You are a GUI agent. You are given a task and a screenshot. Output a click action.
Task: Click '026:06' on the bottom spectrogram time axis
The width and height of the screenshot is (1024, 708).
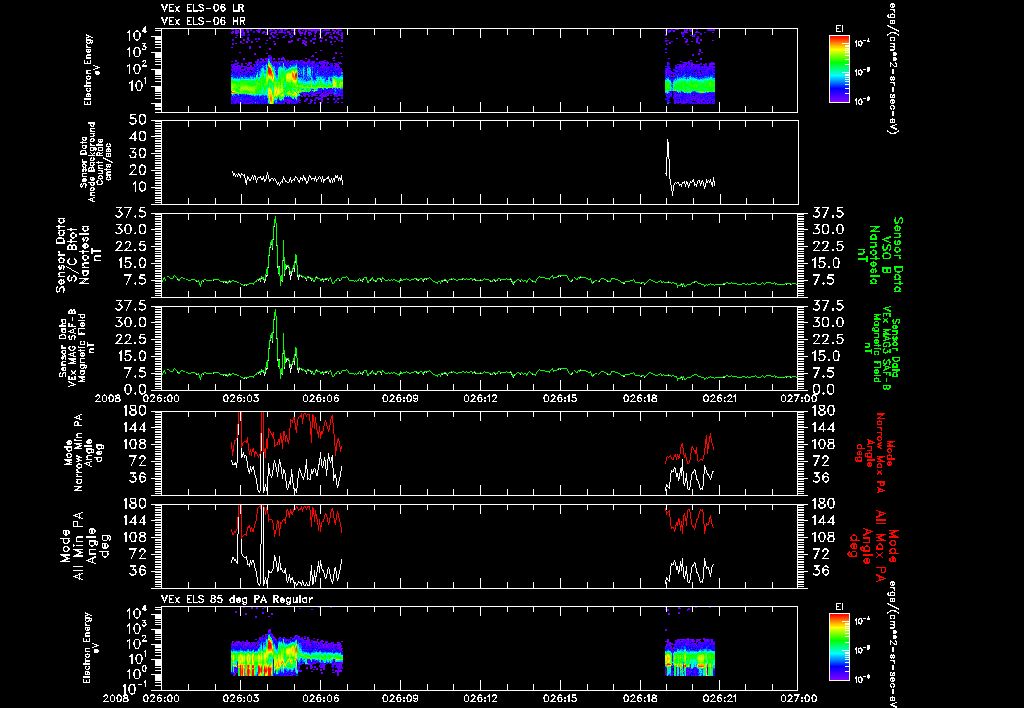321,698
